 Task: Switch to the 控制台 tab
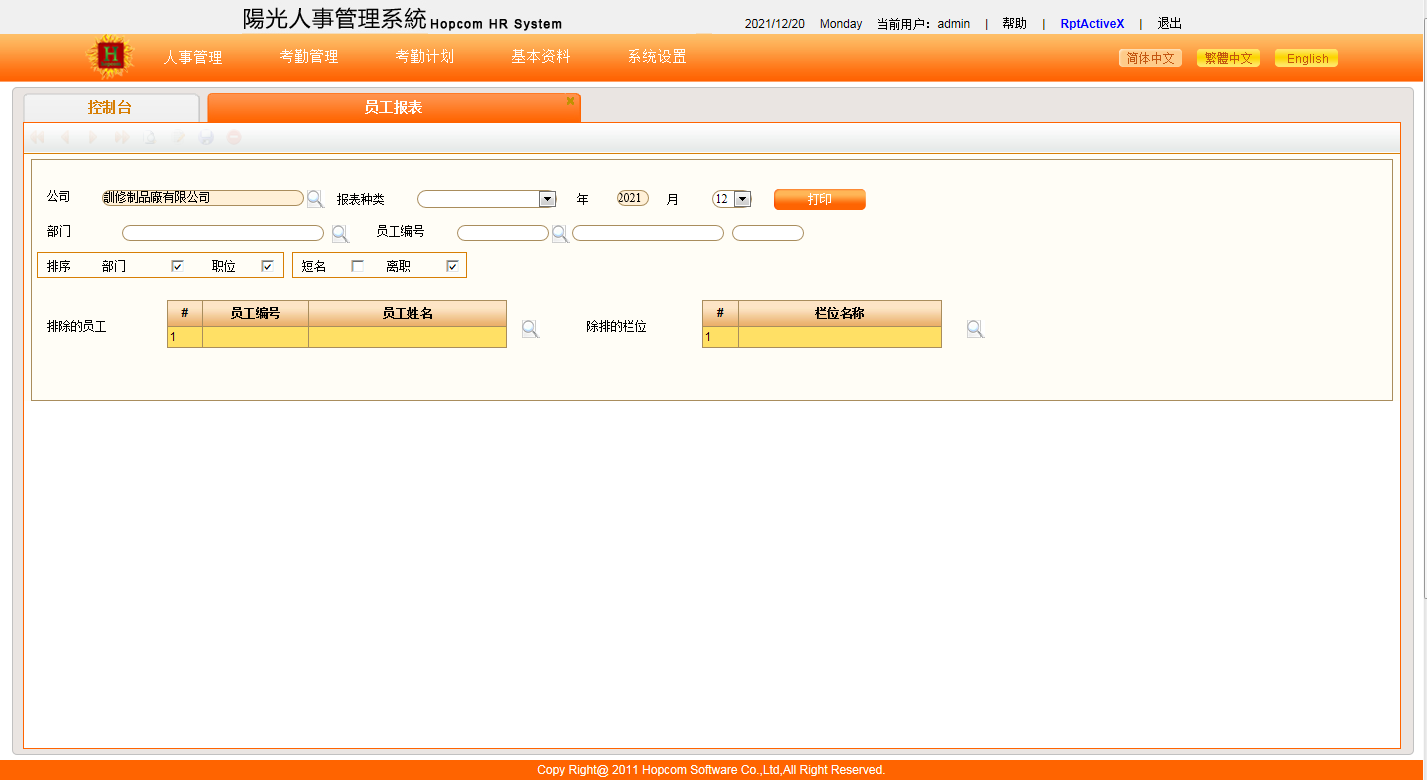point(110,108)
